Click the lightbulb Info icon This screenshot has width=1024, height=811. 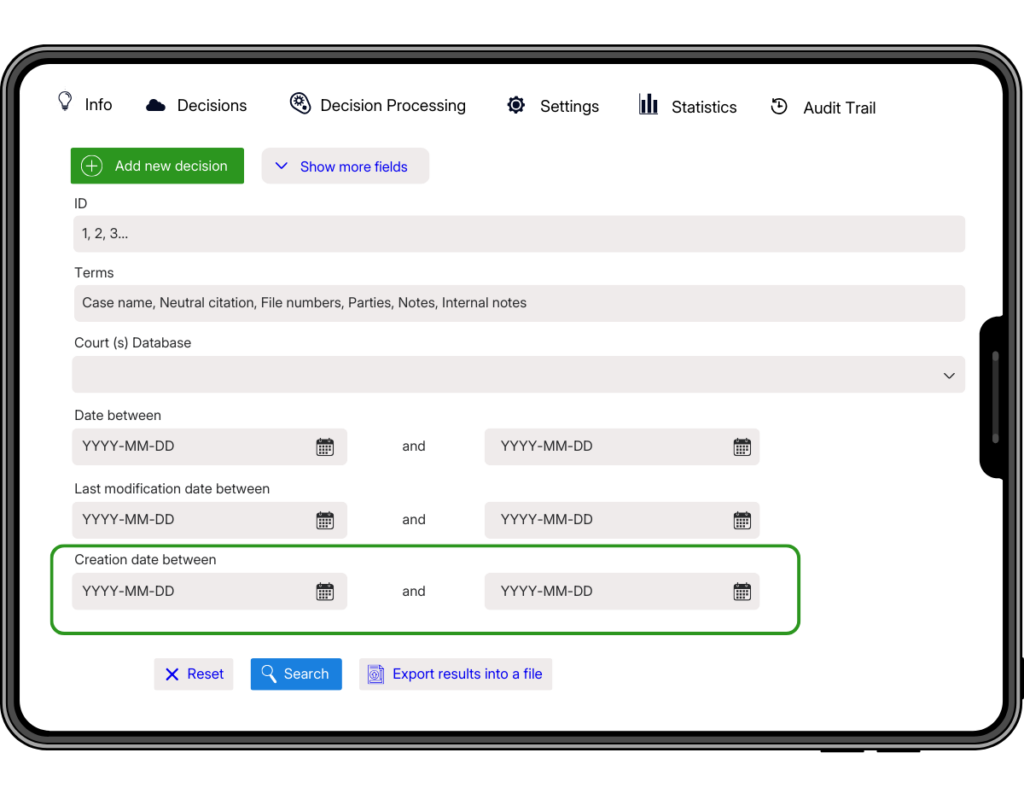pos(66,102)
